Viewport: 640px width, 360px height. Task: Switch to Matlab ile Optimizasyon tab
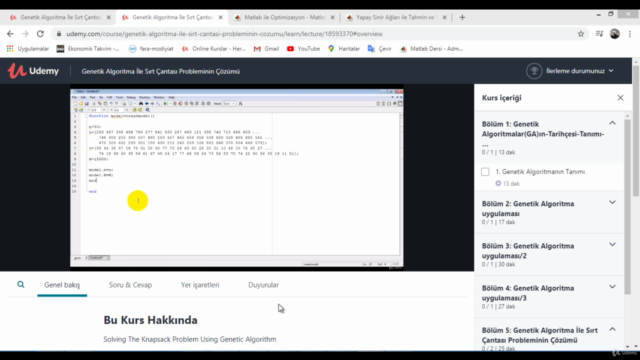tap(284, 18)
